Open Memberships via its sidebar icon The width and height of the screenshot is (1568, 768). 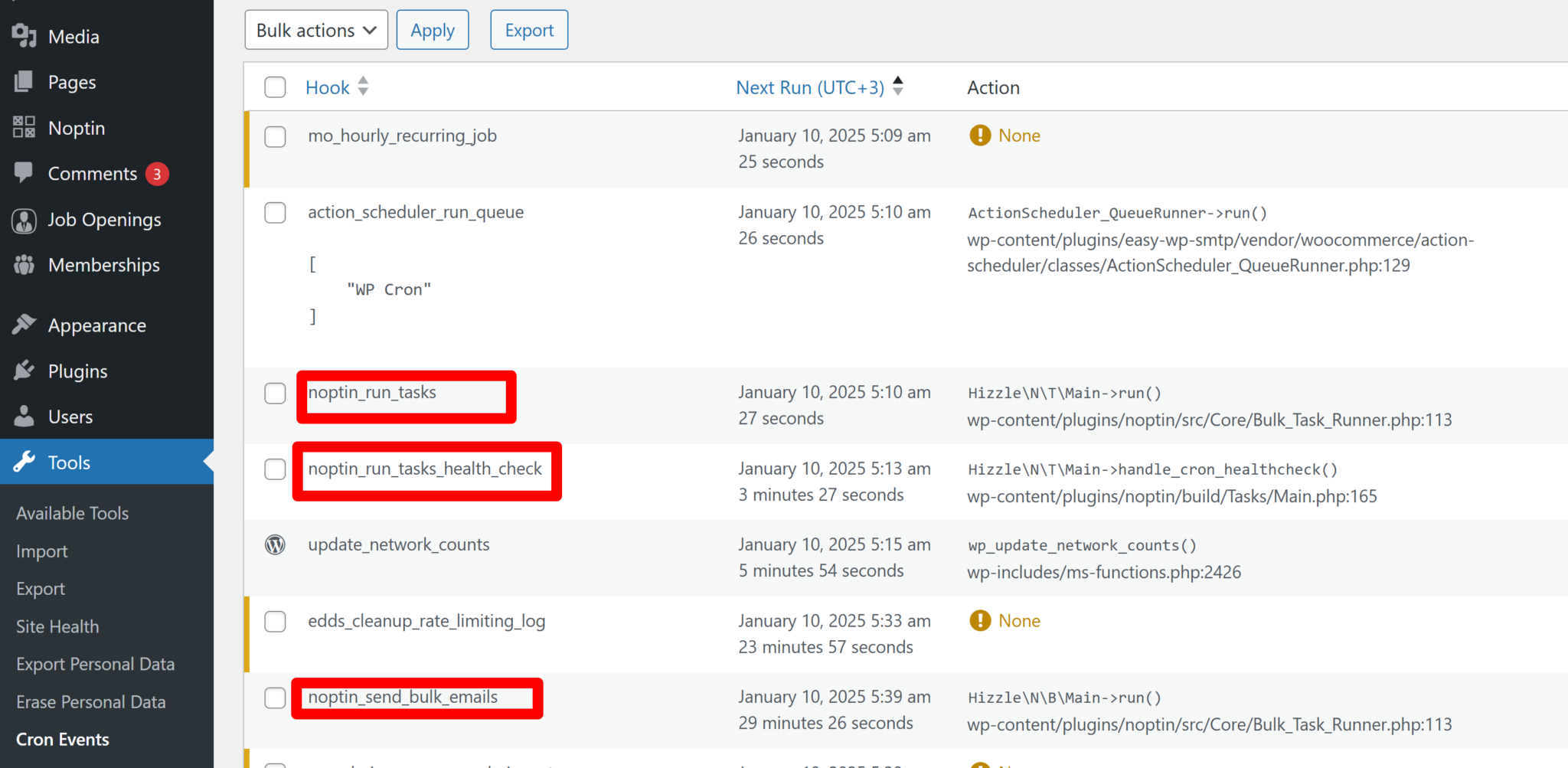(x=24, y=265)
